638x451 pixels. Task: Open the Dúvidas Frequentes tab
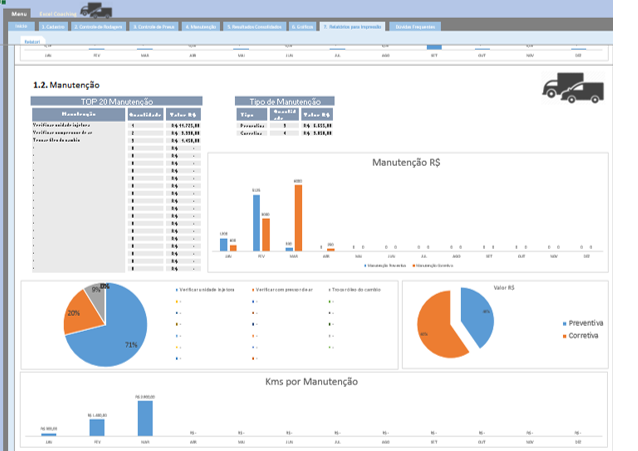pyautogui.click(x=415, y=27)
